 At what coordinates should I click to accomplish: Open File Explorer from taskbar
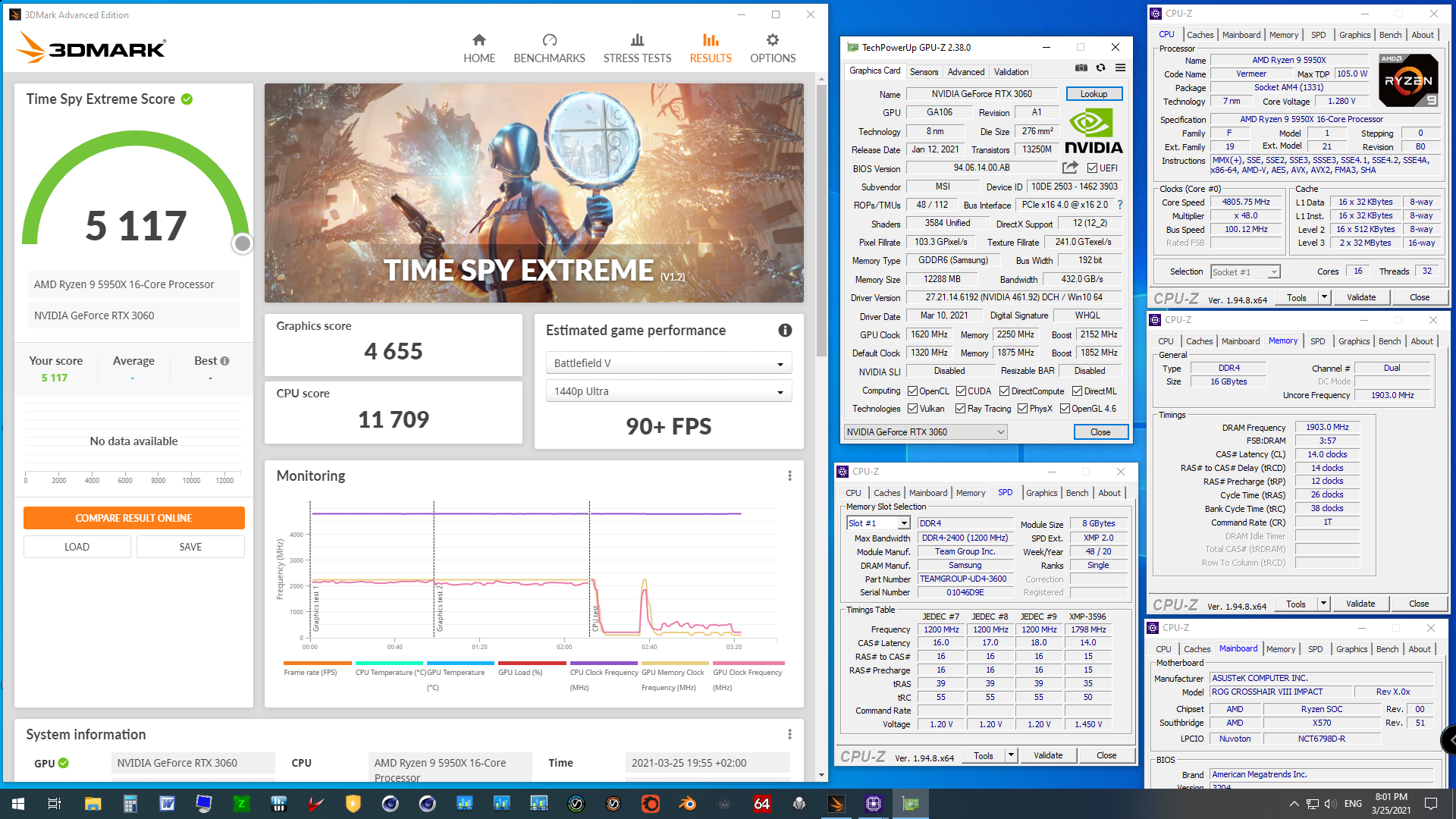[x=93, y=804]
